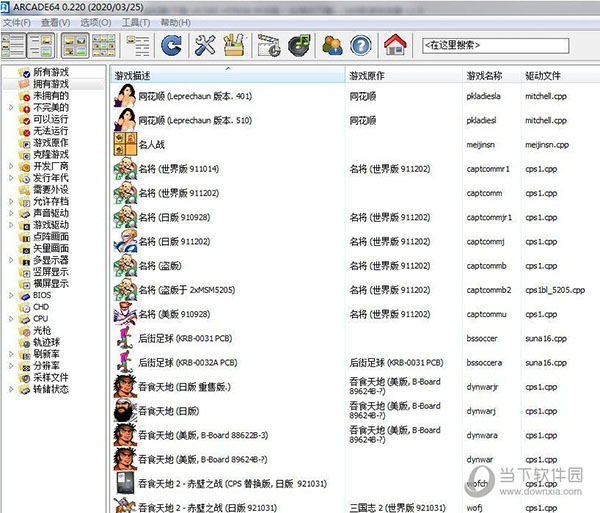Image resolution: width=600 pixels, height=513 pixels.
Task: Expand the 允许存档 tree node
Action: tap(11, 201)
